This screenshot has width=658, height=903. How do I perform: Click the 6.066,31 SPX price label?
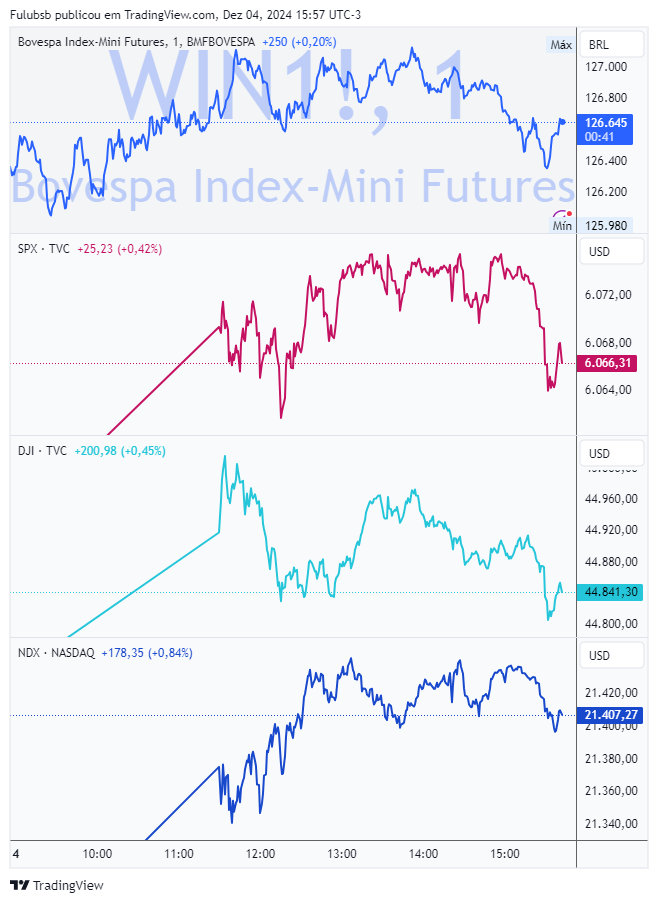pos(608,363)
